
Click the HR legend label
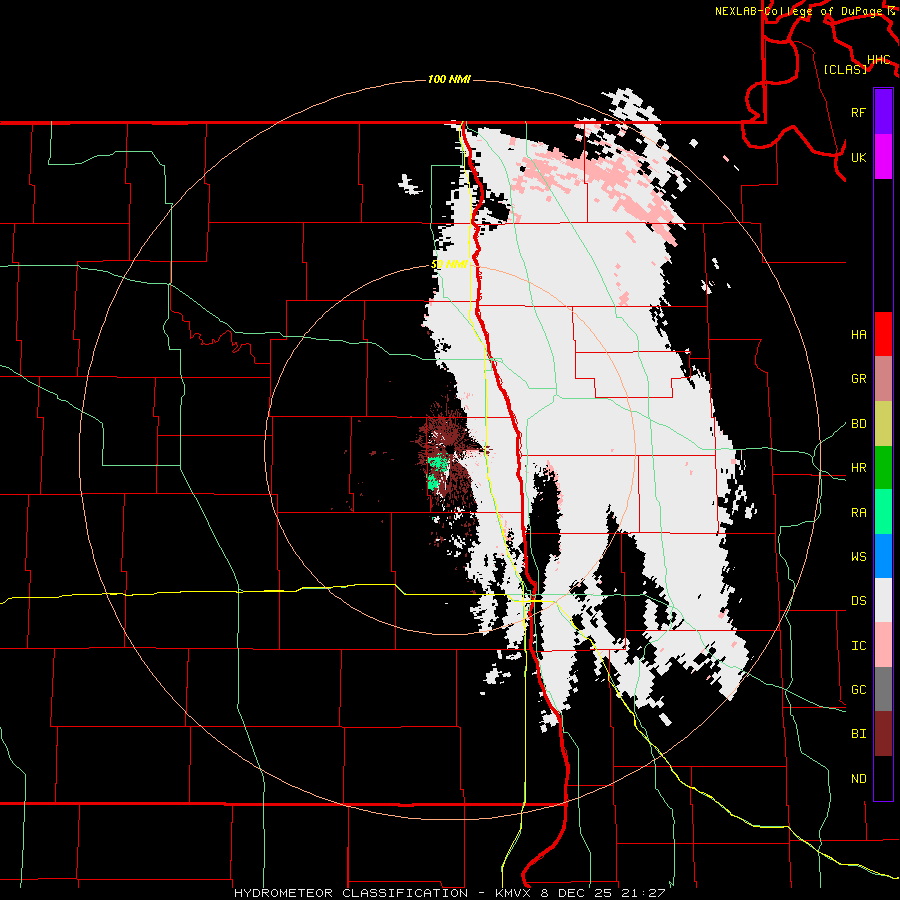(858, 468)
